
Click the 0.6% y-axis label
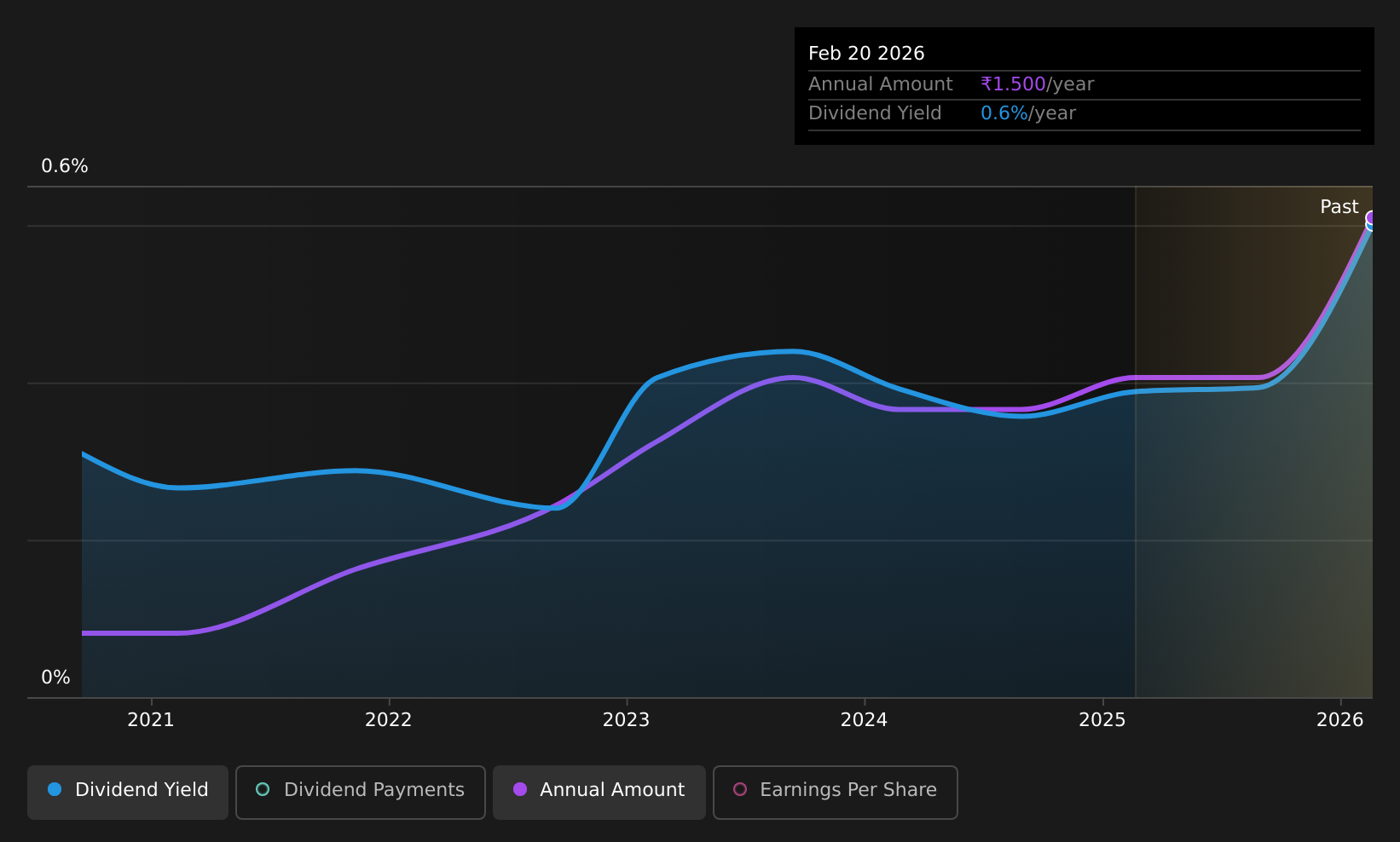[x=65, y=166]
